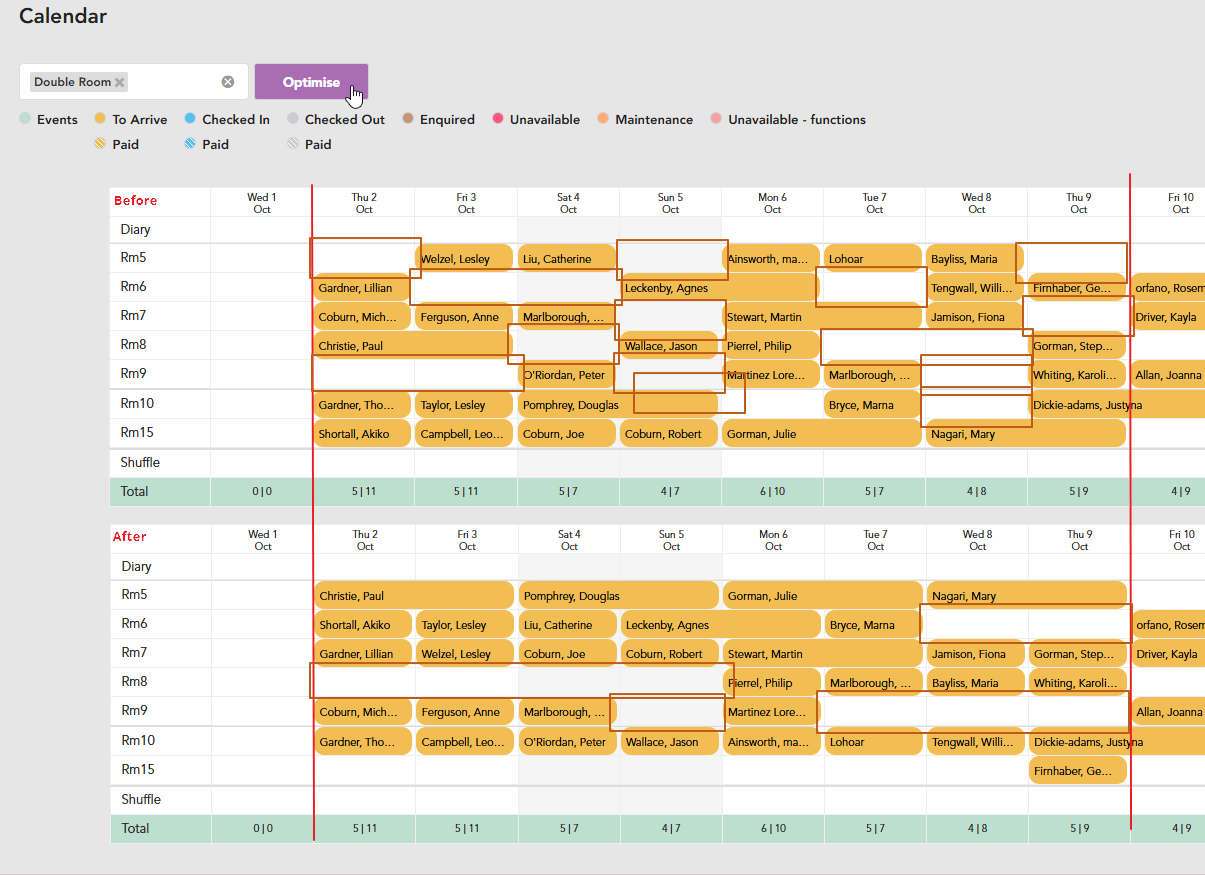Click the To Arrive legend dot
This screenshot has width=1205, height=875.
tap(100, 119)
